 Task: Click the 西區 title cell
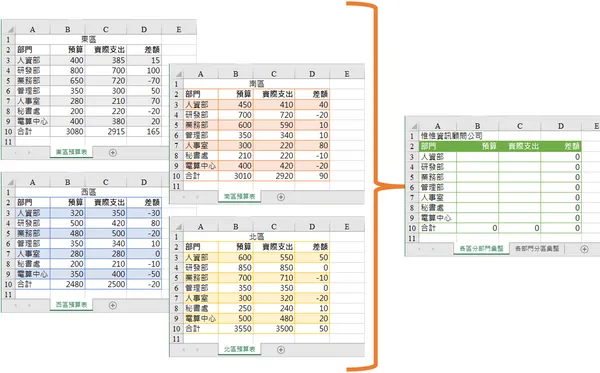coord(88,192)
